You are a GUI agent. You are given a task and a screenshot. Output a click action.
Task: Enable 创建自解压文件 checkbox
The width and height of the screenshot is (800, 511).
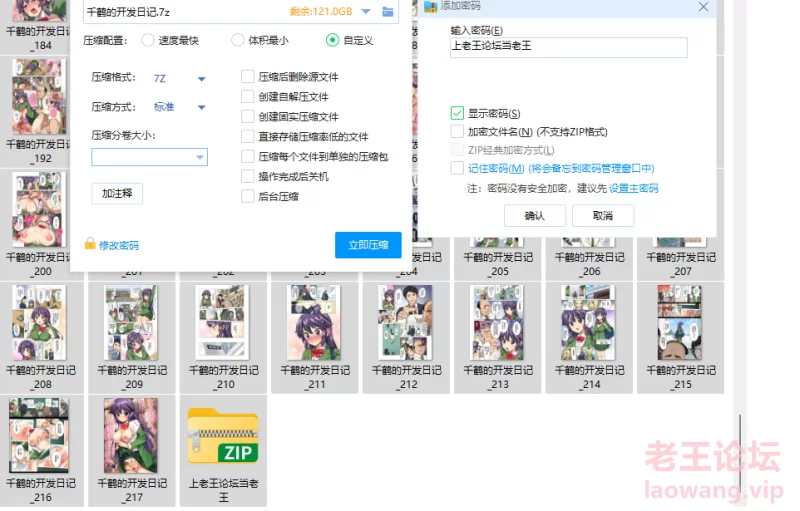247,97
